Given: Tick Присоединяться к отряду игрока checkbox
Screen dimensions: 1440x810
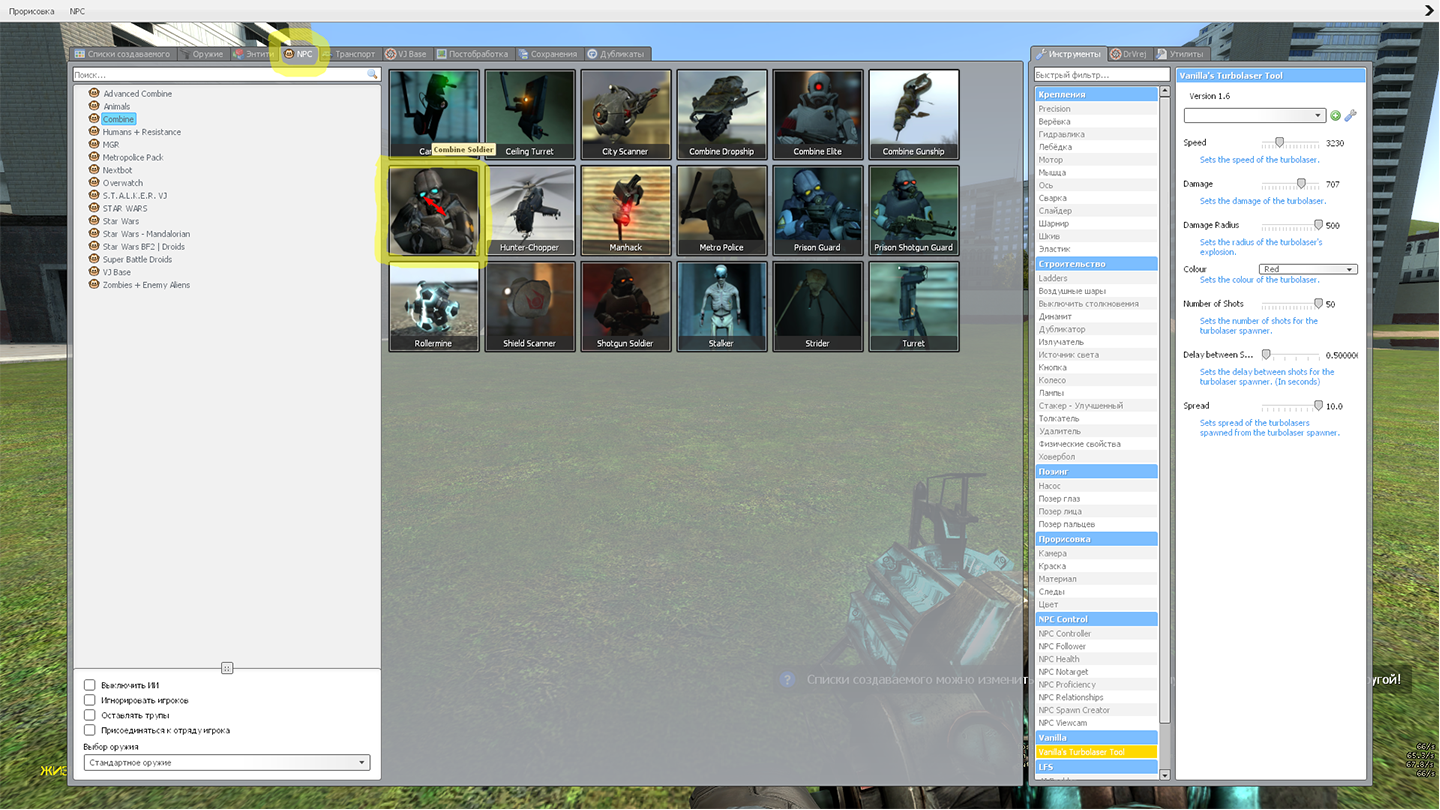Looking at the screenshot, I should tap(90, 730).
